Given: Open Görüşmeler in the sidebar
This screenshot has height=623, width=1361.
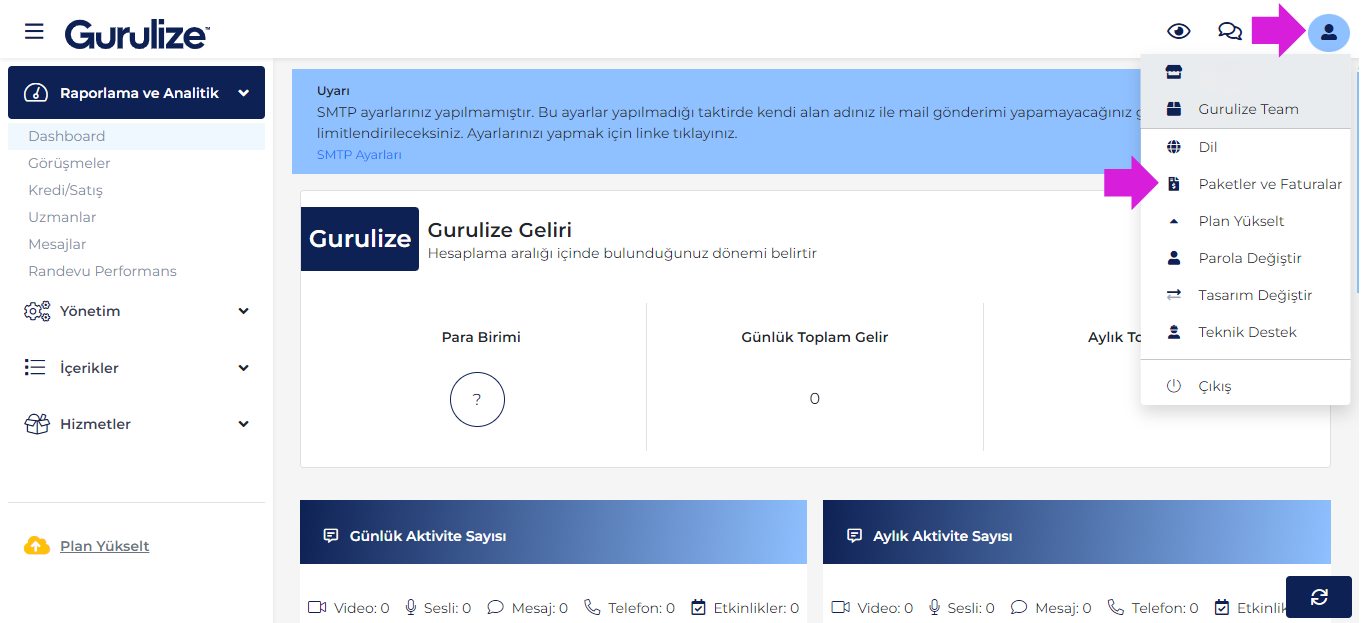Looking at the screenshot, I should click(x=69, y=163).
